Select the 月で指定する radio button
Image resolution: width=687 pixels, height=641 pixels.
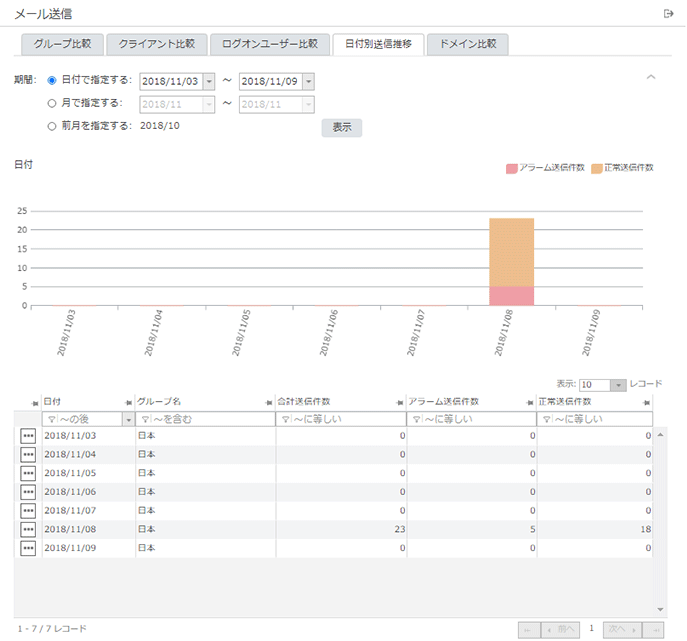(52, 102)
